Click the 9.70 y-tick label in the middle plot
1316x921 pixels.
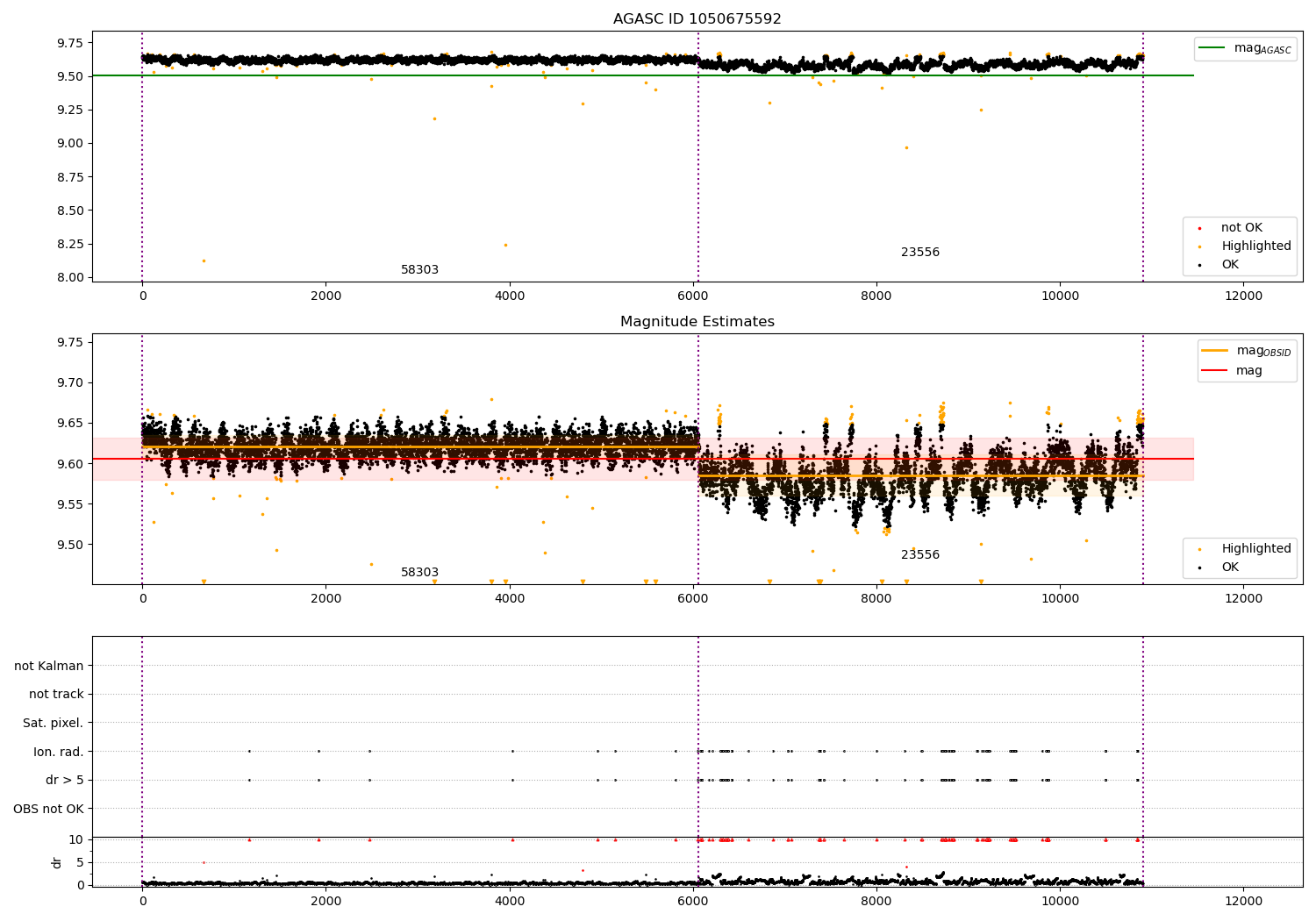click(69, 383)
